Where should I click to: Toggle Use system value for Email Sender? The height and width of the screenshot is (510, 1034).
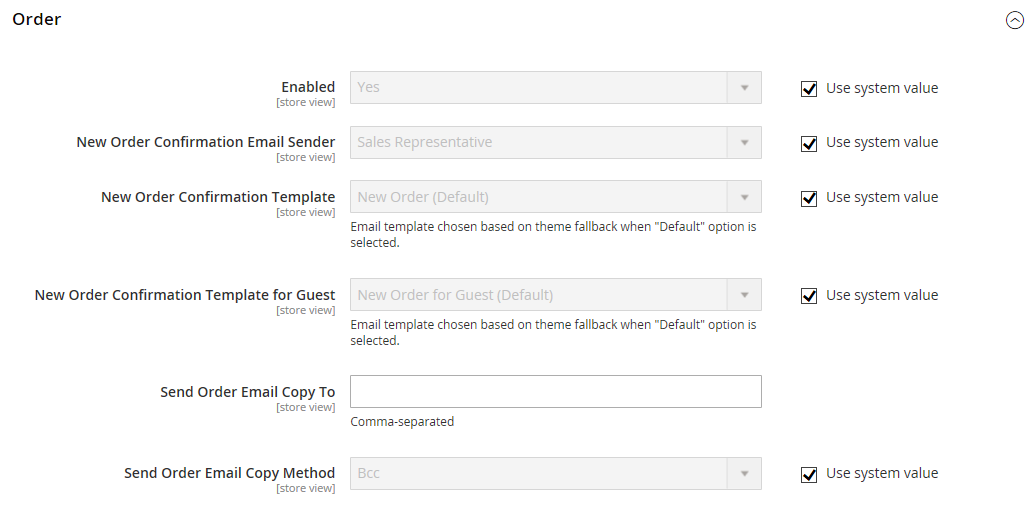[x=809, y=143]
